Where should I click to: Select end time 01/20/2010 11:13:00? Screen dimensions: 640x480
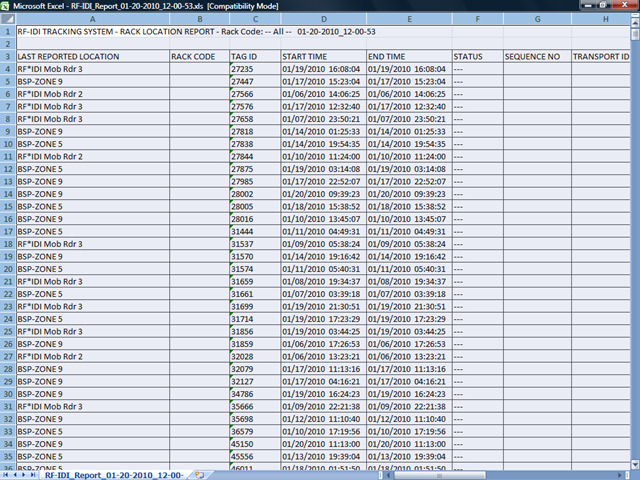(409, 444)
